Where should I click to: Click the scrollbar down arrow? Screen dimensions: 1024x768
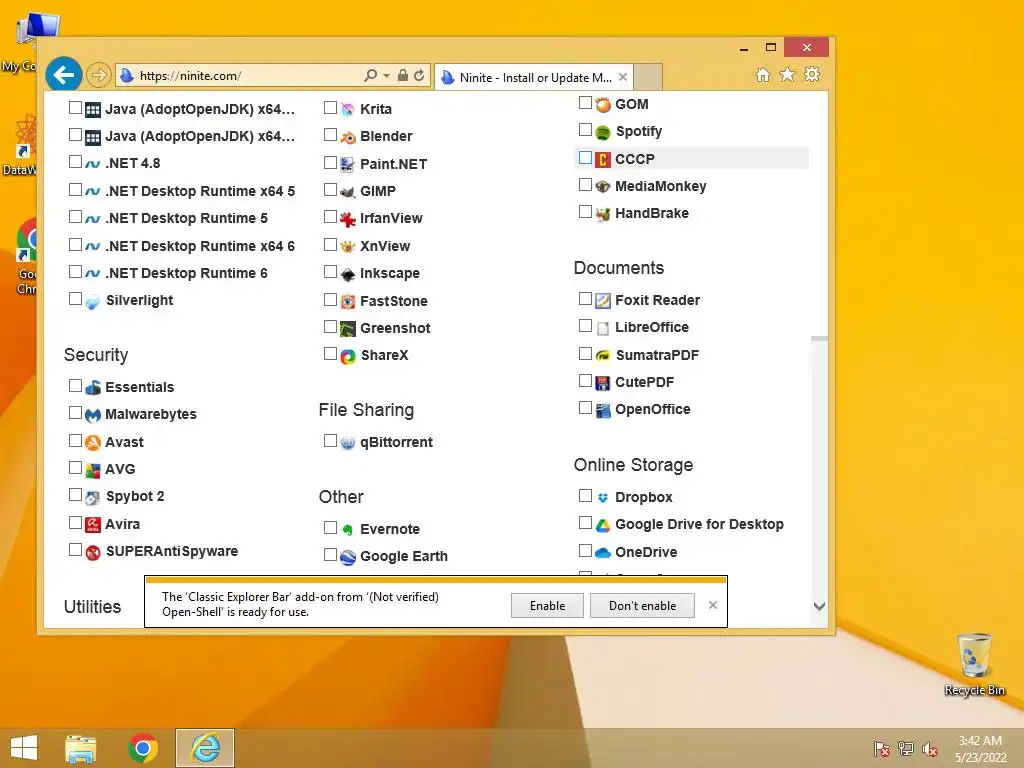pyautogui.click(x=819, y=607)
